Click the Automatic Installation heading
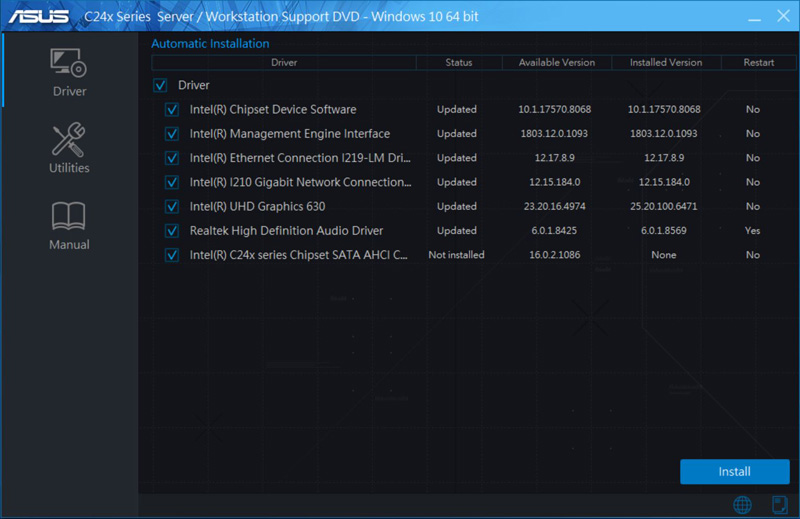 [210, 43]
